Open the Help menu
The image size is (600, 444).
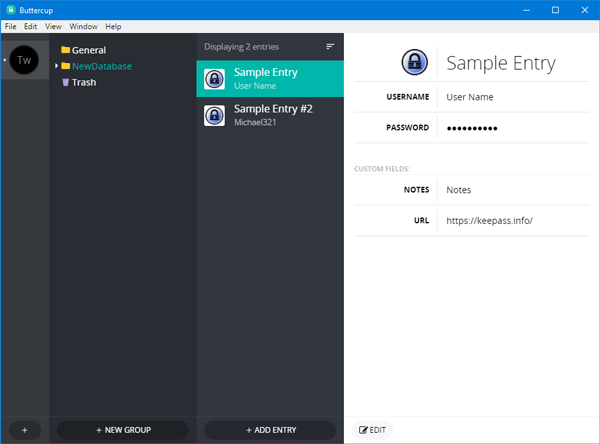click(113, 26)
